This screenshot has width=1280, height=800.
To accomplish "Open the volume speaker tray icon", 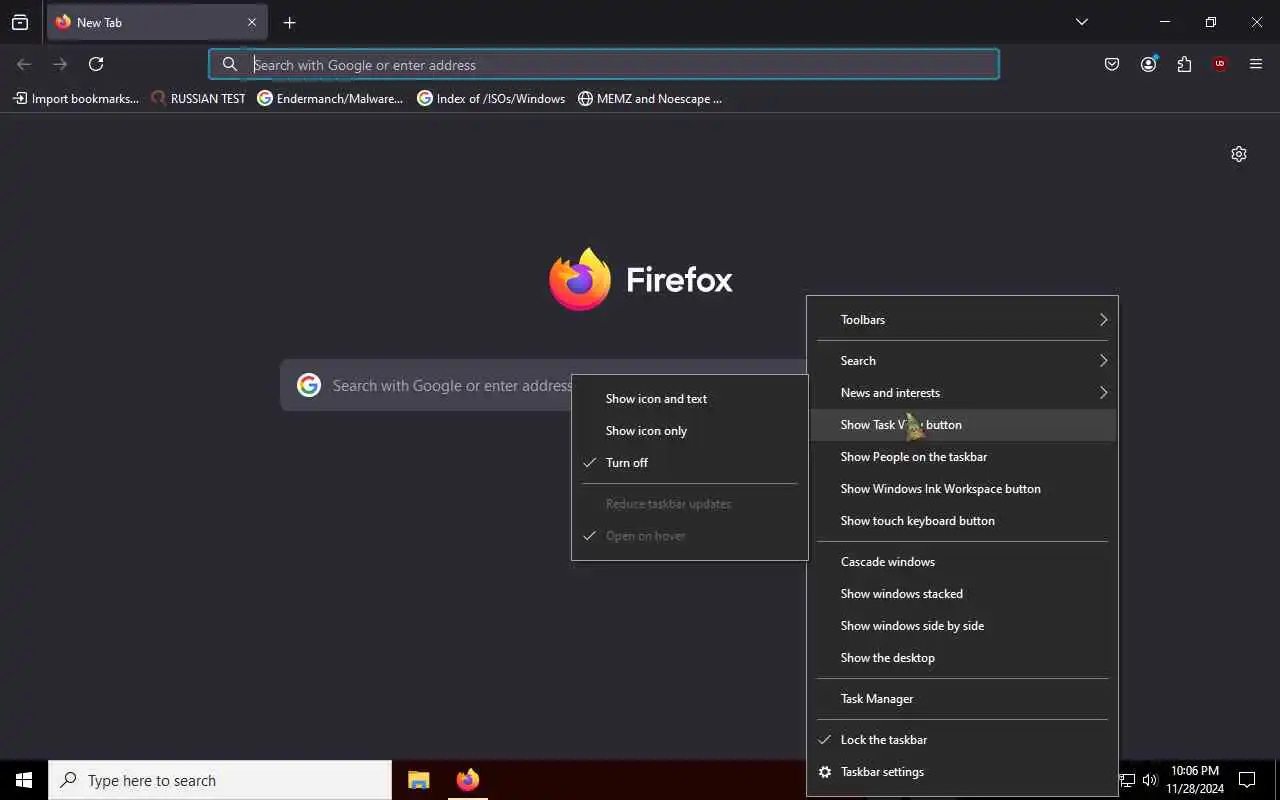I will 1149,780.
